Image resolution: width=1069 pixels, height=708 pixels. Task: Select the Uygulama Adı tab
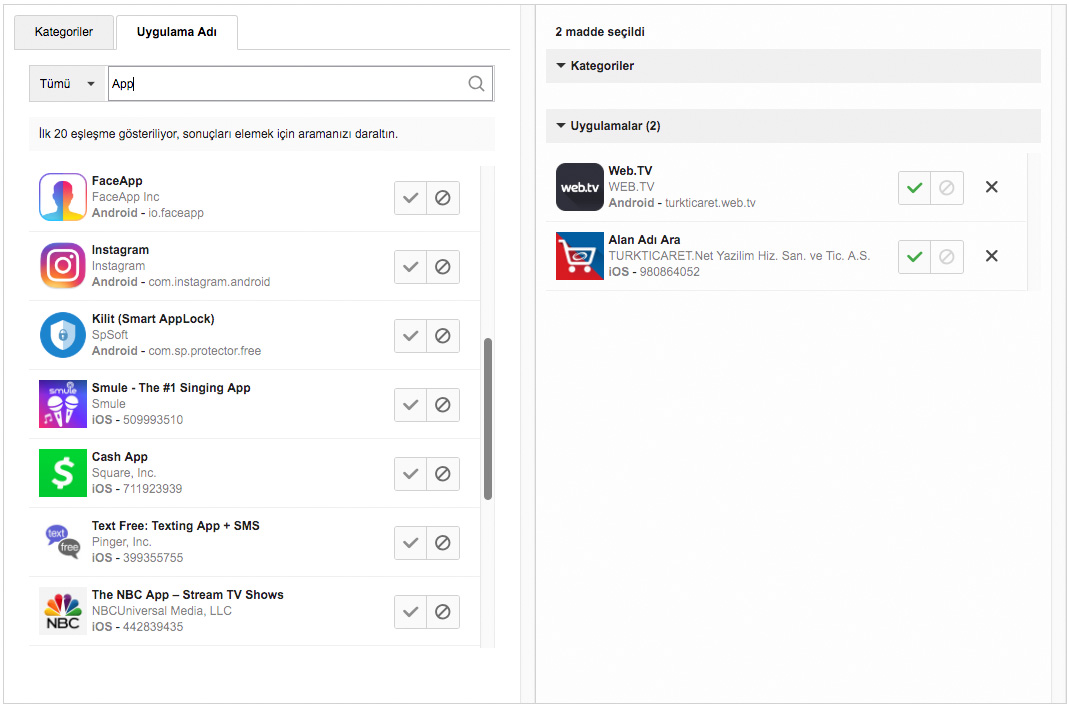177,32
